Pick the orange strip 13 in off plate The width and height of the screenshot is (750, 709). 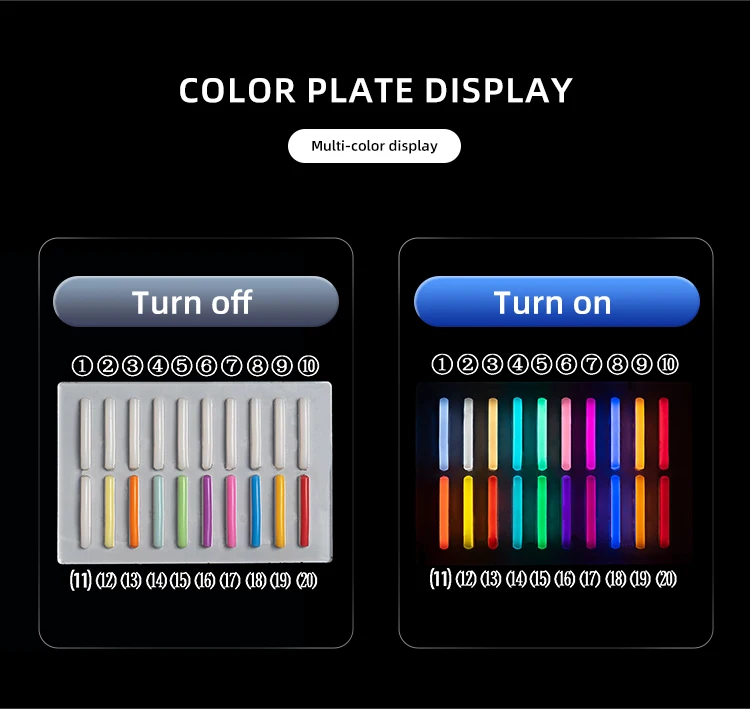point(134,511)
